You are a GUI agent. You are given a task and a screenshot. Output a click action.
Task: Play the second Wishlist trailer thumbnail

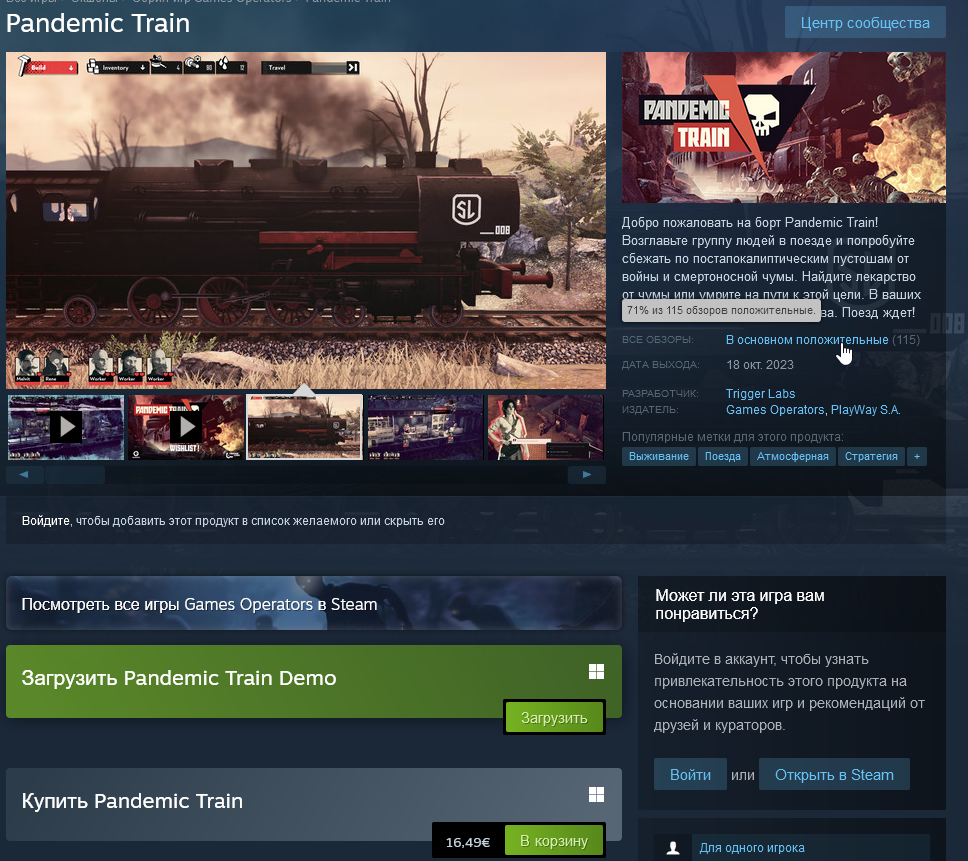click(186, 427)
